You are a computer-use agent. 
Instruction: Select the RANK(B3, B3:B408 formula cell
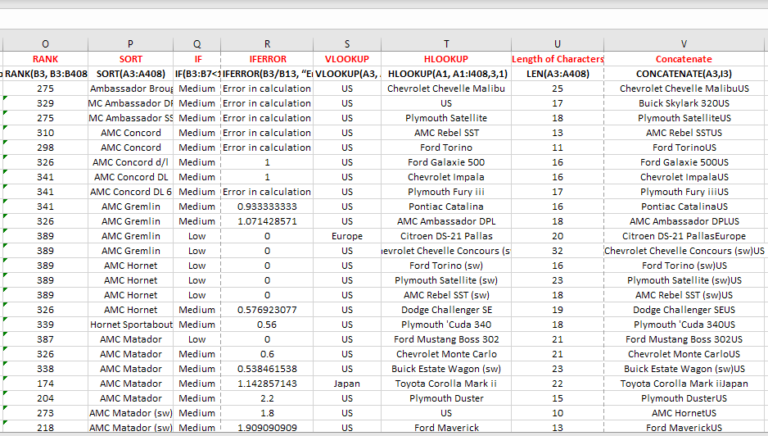pyautogui.click(x=46, y=74)
